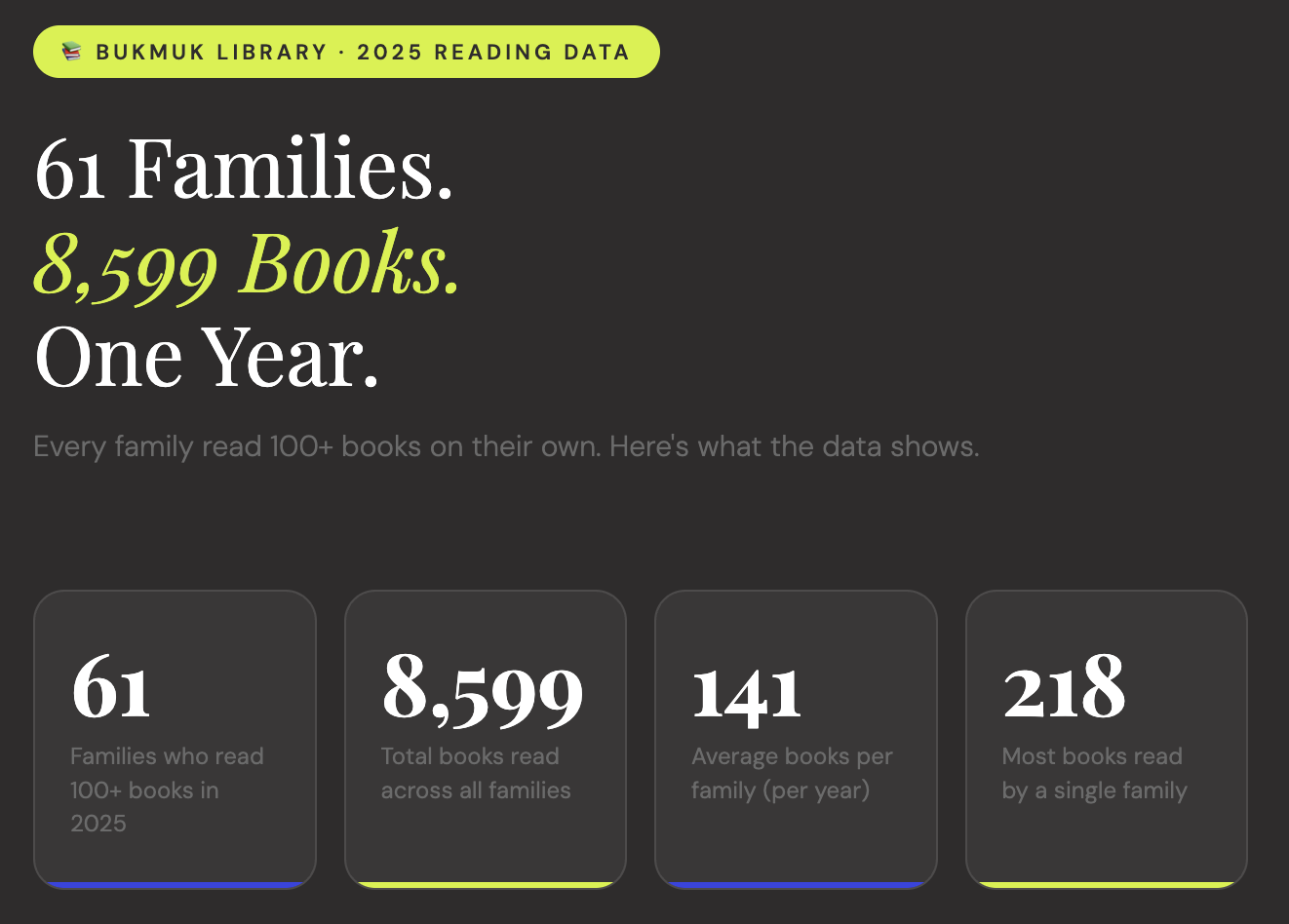
Task: Click the green bar under Total books card
Action: (486, 885)
